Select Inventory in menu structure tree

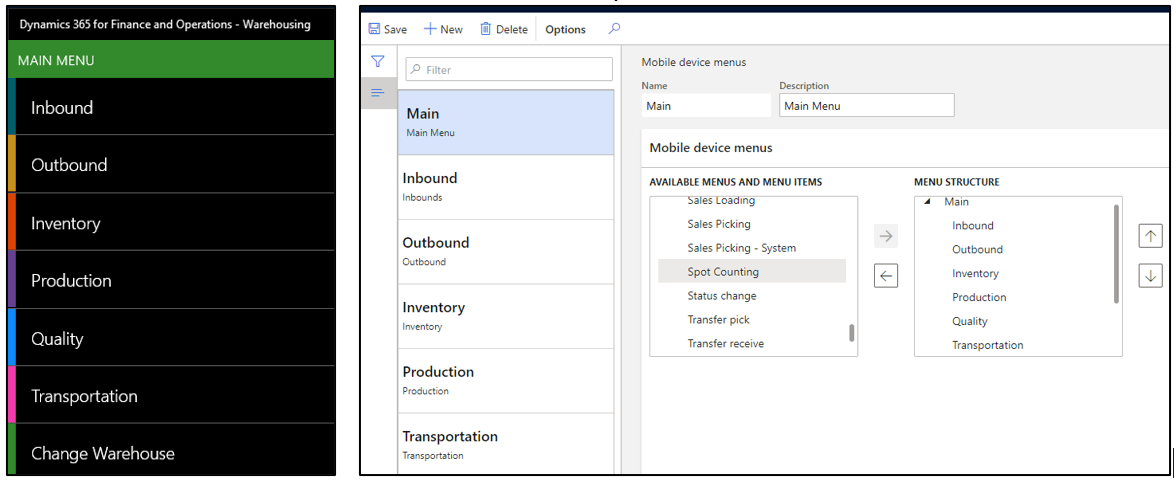point(975,273)
